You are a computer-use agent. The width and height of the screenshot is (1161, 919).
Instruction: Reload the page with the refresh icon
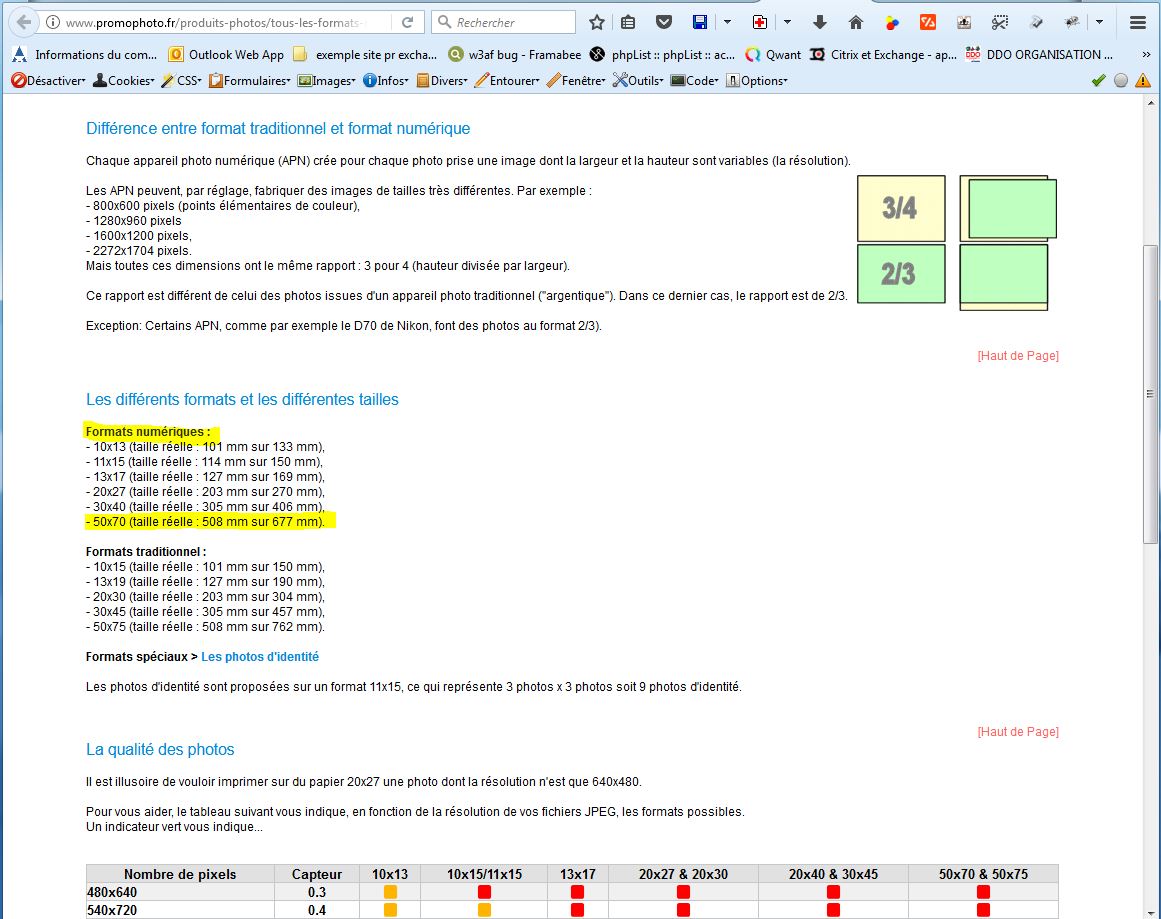tap(408, 22)
